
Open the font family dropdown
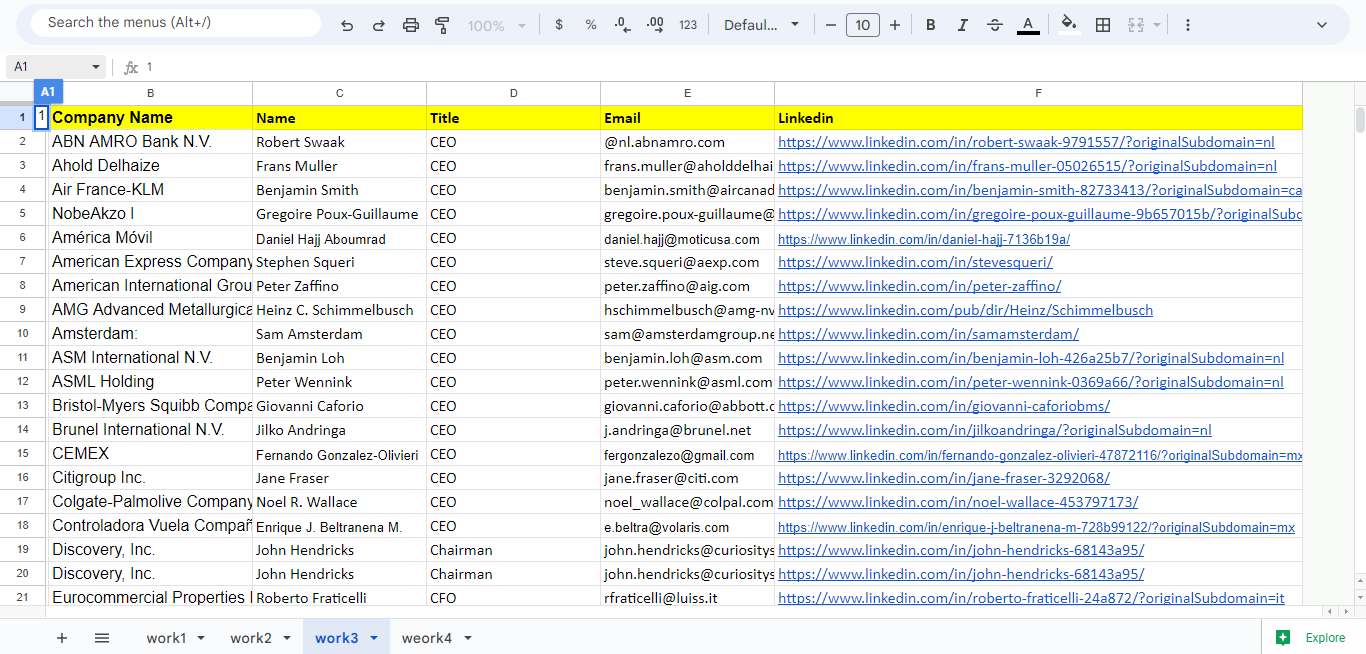coord(762,25)
